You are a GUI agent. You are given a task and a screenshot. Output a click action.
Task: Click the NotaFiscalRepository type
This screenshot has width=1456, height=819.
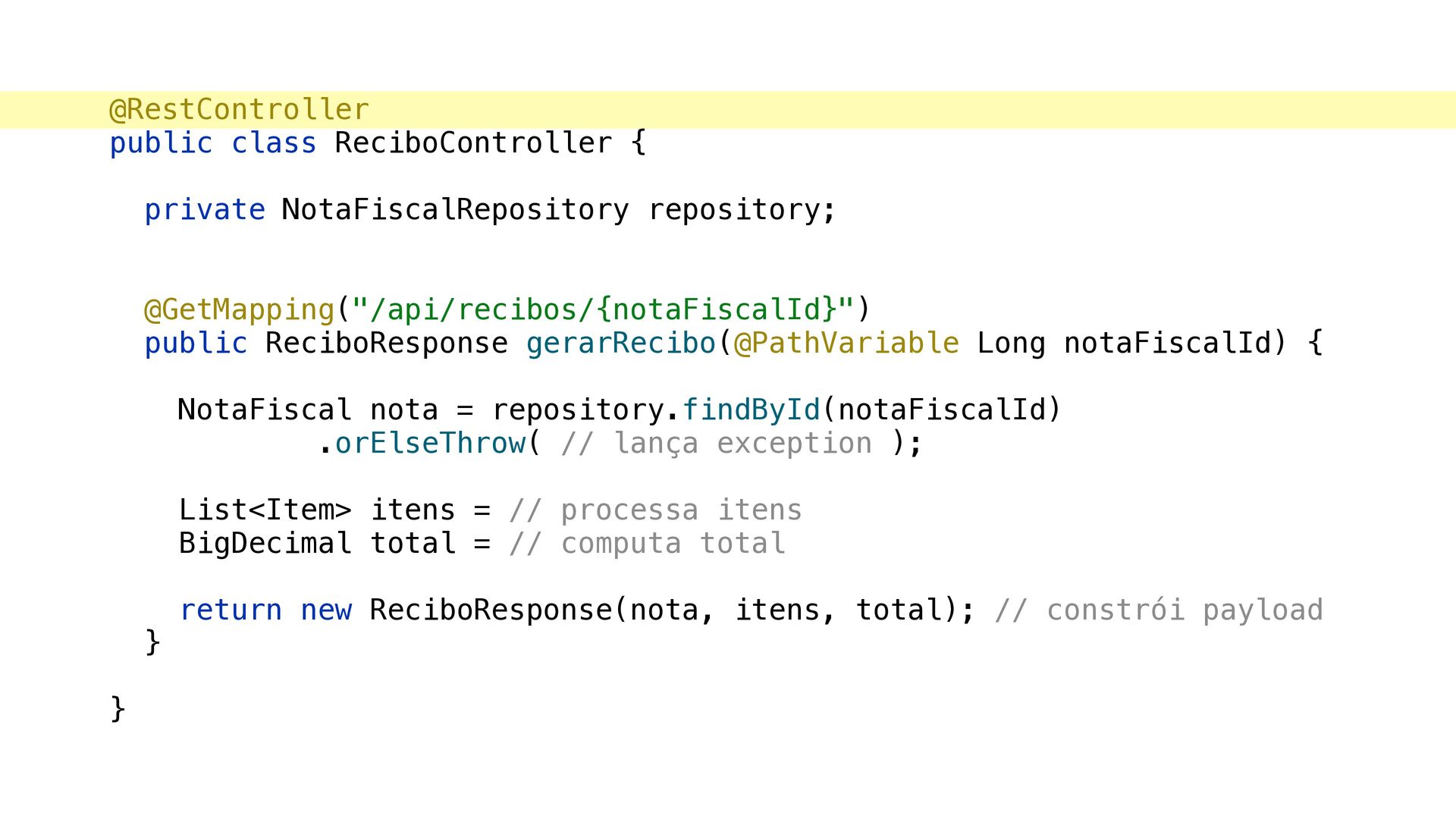[455, 210]
